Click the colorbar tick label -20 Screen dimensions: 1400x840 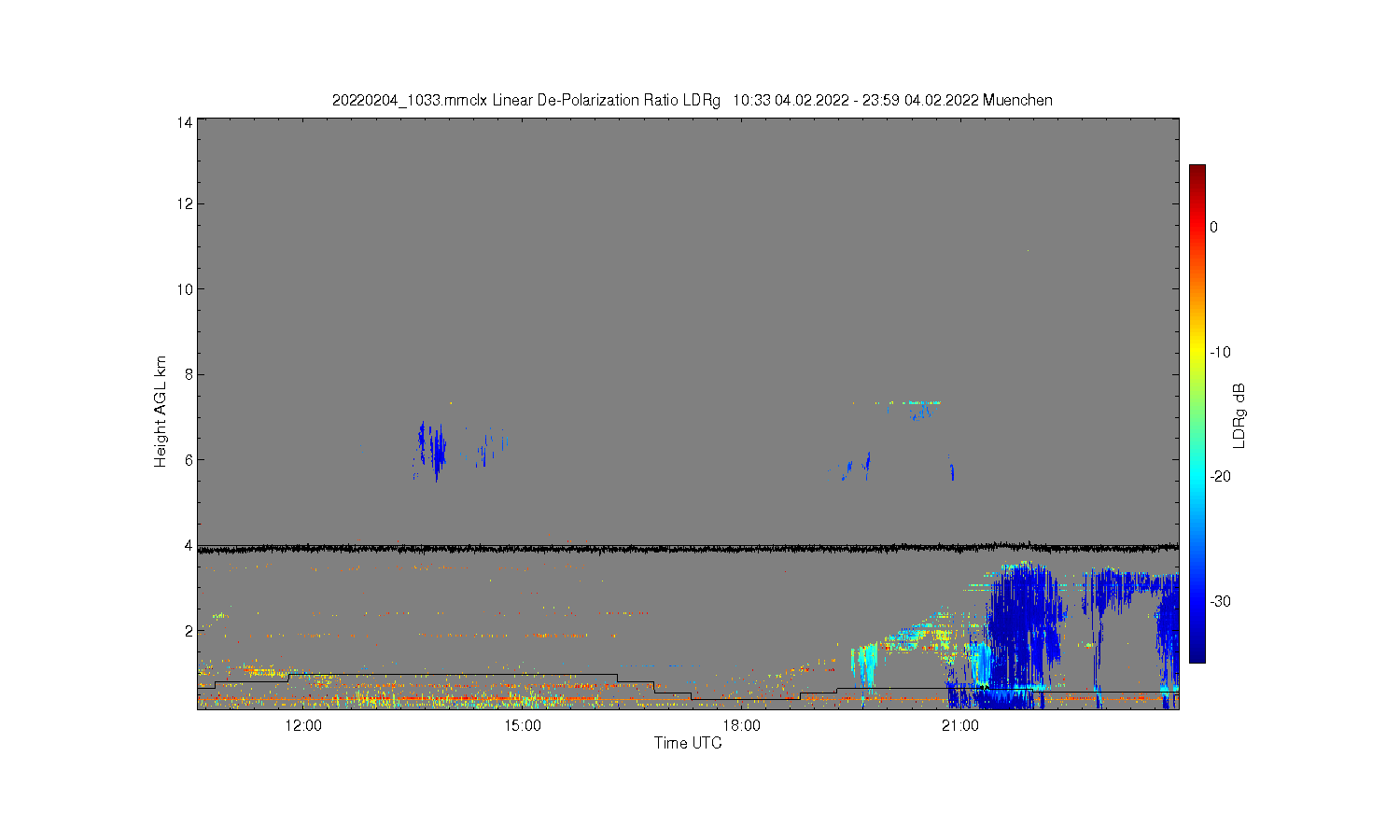(x=1221, y=476)
